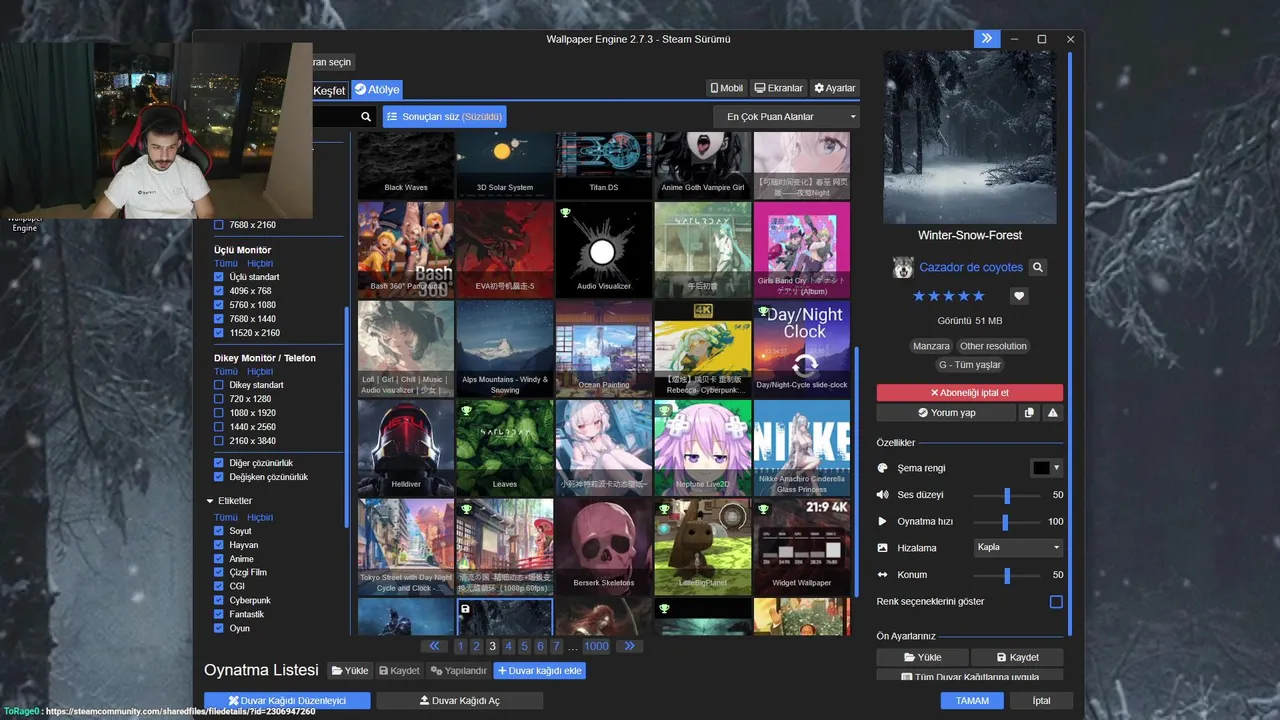Confirm with the TAMAM button
The image size is (1280, 720).
click(972, 701)
